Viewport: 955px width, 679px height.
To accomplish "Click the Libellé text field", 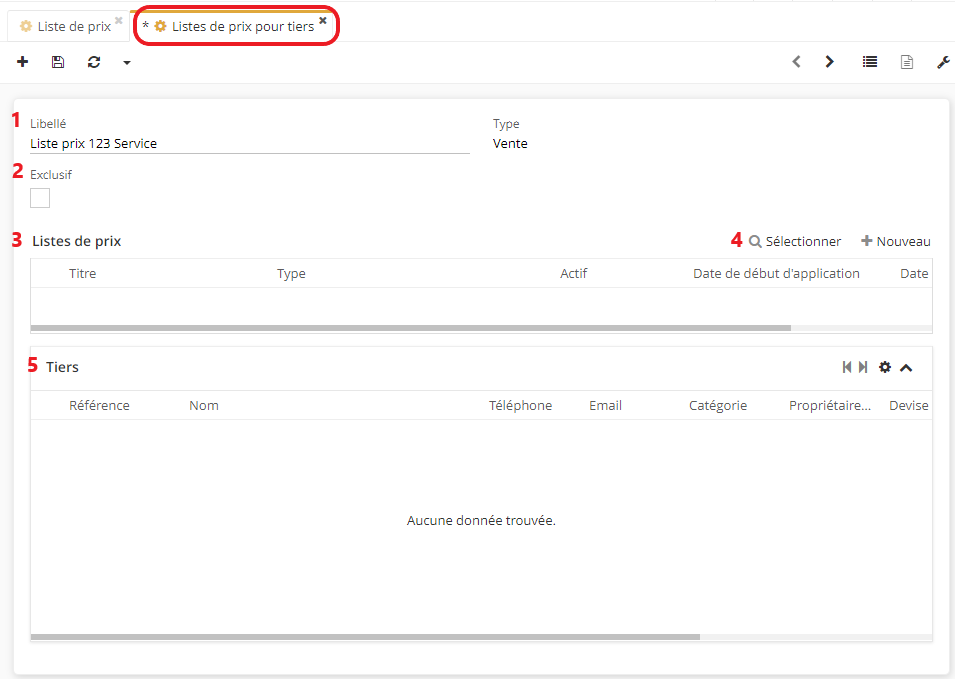I will (x=249, y=144).
